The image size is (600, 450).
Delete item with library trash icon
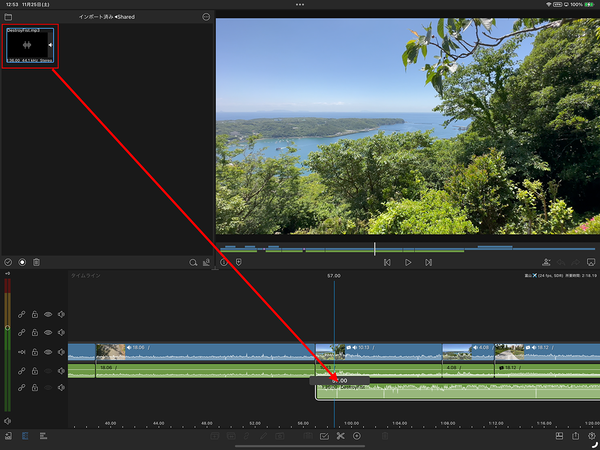(x=36, y=262)
